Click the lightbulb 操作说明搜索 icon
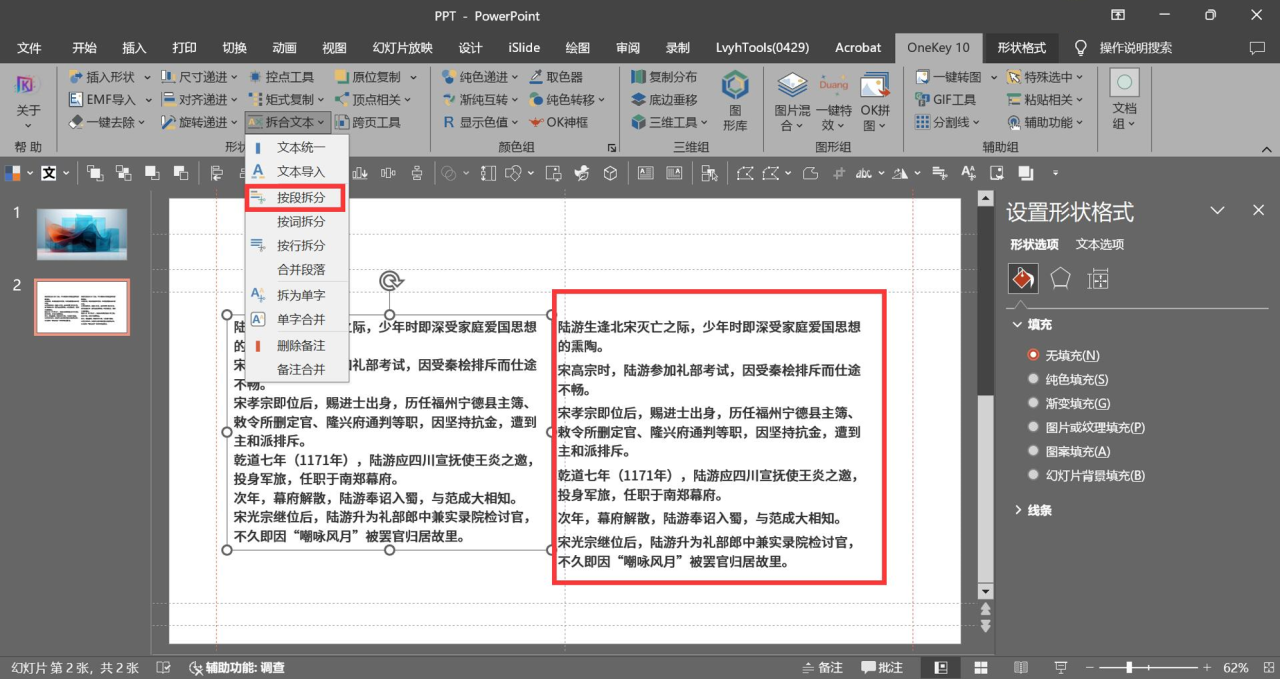This screenshot has height=679, width=1280. [1080, 47]
